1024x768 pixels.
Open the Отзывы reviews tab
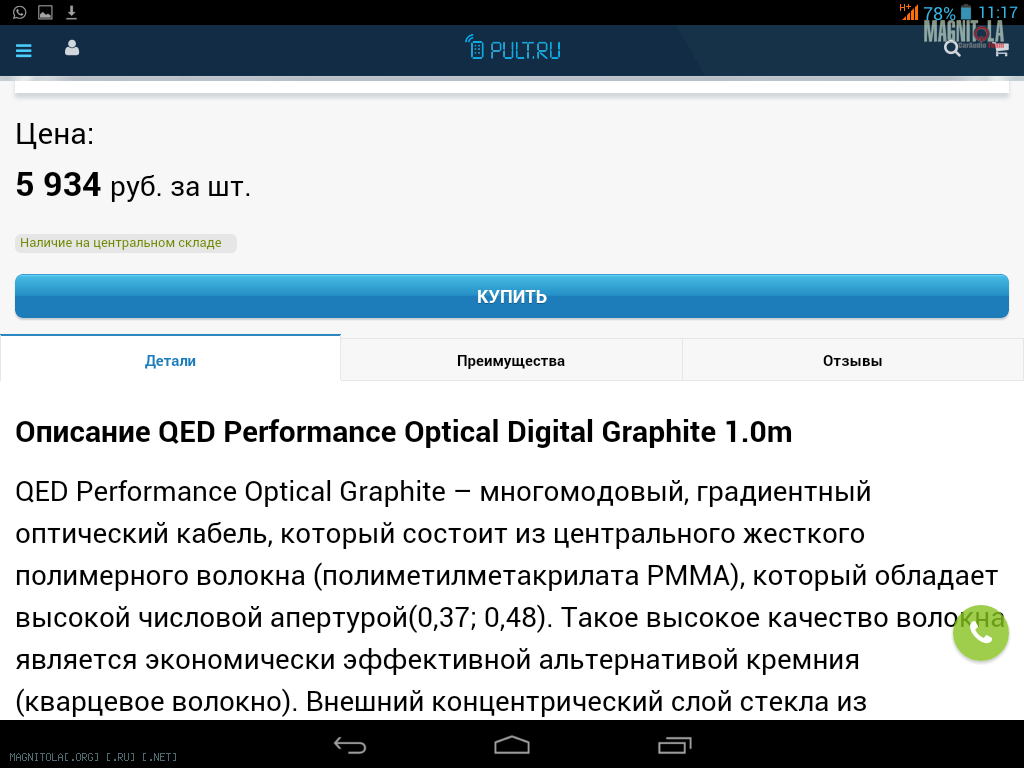click(852, 361)
